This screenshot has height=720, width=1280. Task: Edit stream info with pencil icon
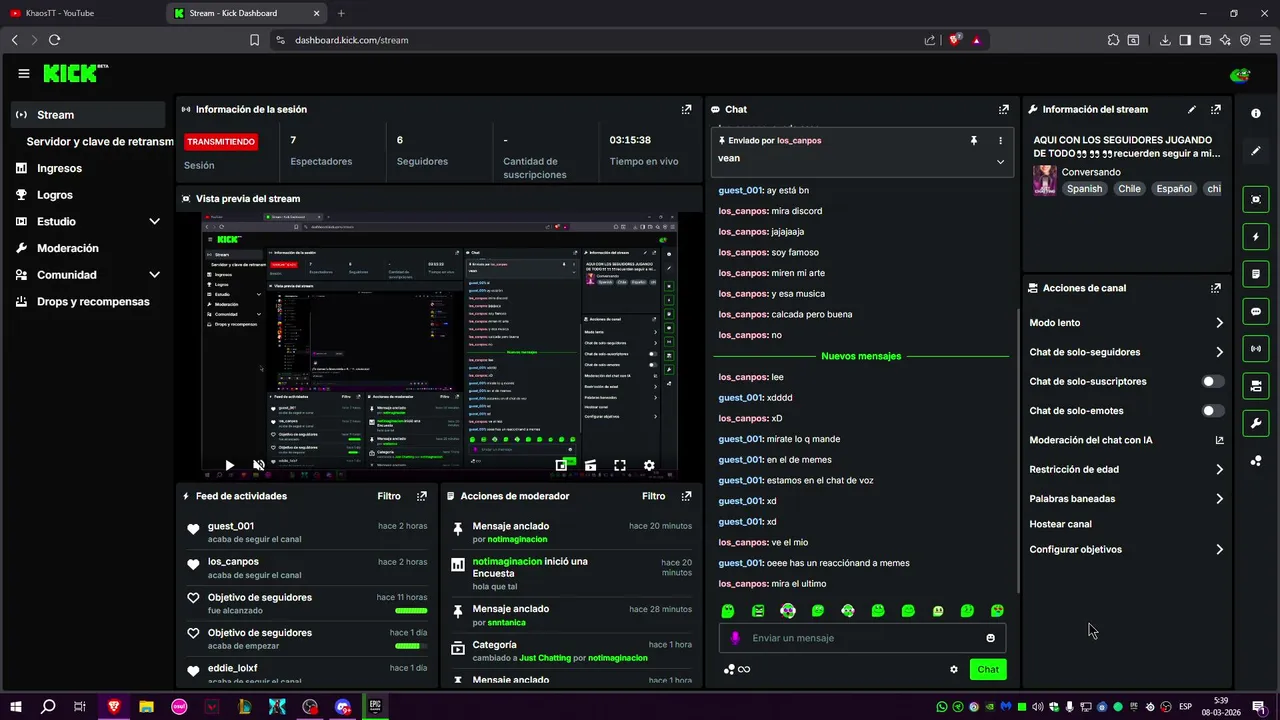(1191, 109)
